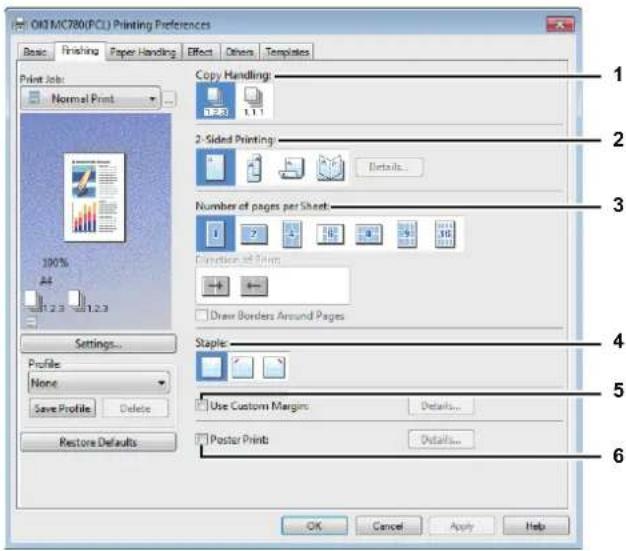This screenshot has width=626, height=551.
Task: Confirm with OK button
Action: 314,526
